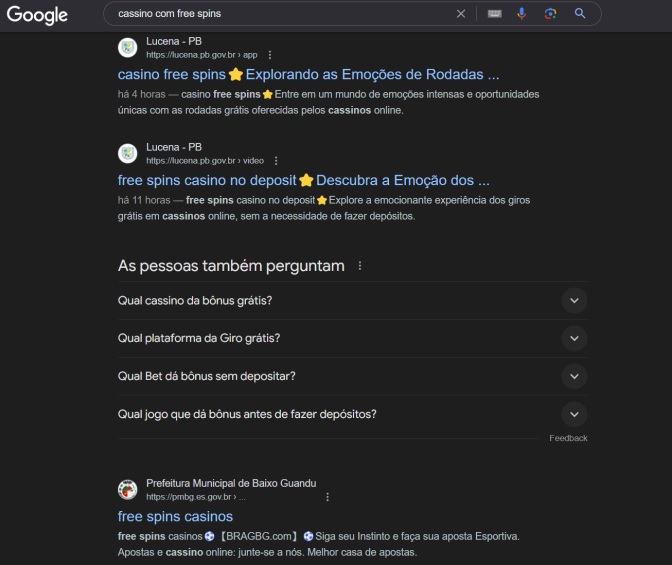Click question text 'Qual Bet dá bônus sem depositar?'
672x565 pixels.
click(207, 376)
